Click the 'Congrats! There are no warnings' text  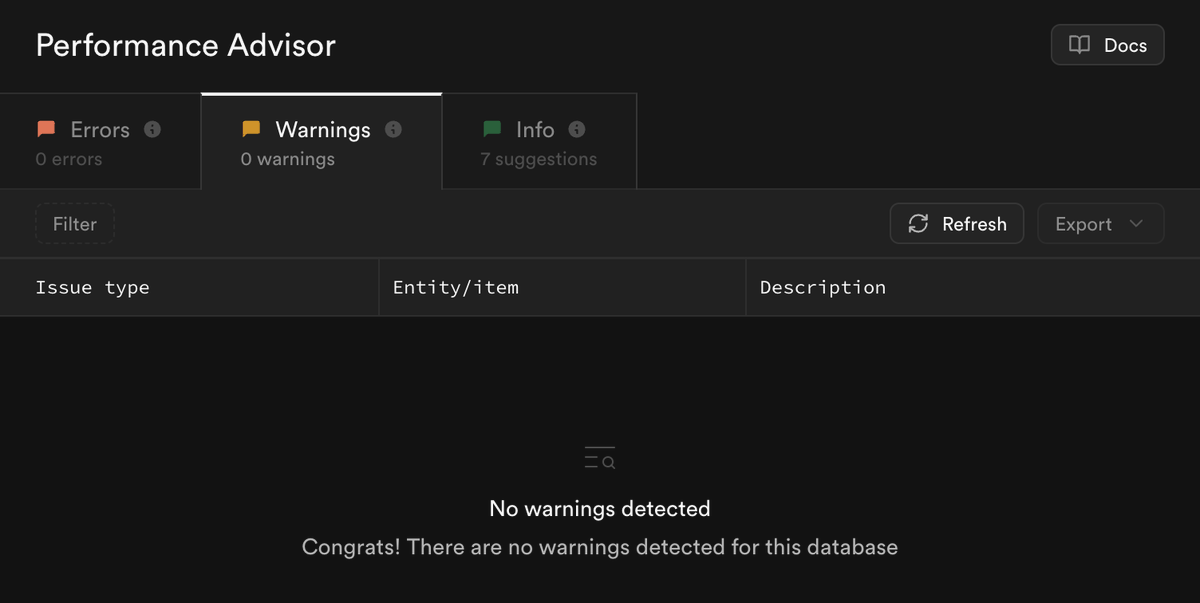pyautogui.click(x=600, y=547)
